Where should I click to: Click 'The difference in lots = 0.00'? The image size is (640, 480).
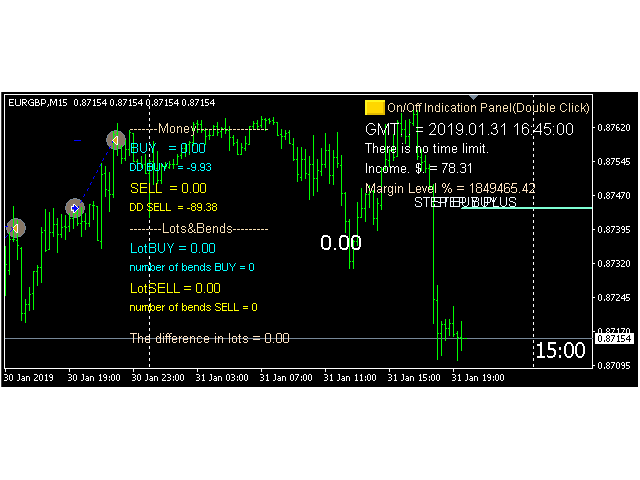pyautogui.click(x=209, y=338)
